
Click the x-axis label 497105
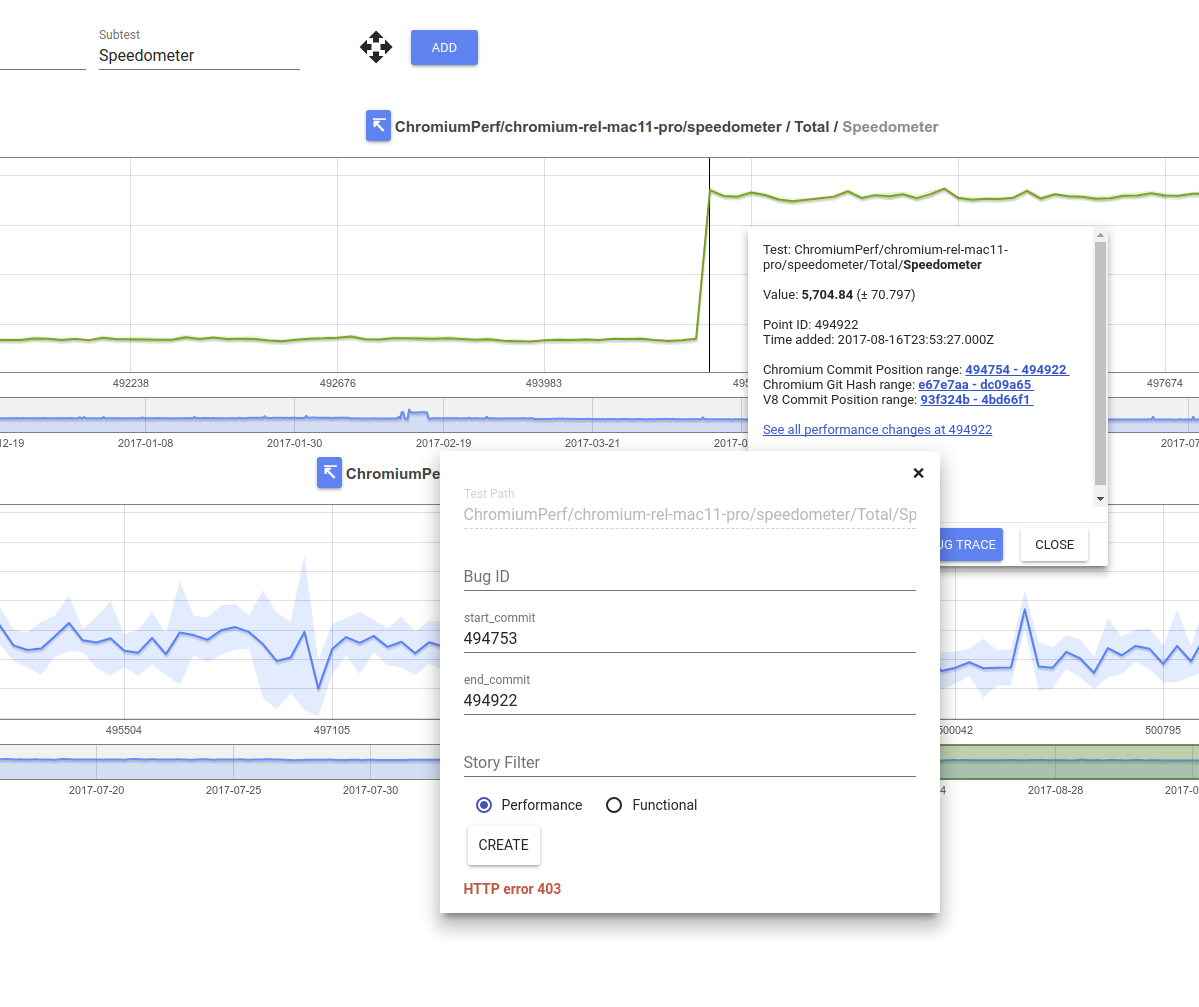pyautogui.click(x=332, y=730)
